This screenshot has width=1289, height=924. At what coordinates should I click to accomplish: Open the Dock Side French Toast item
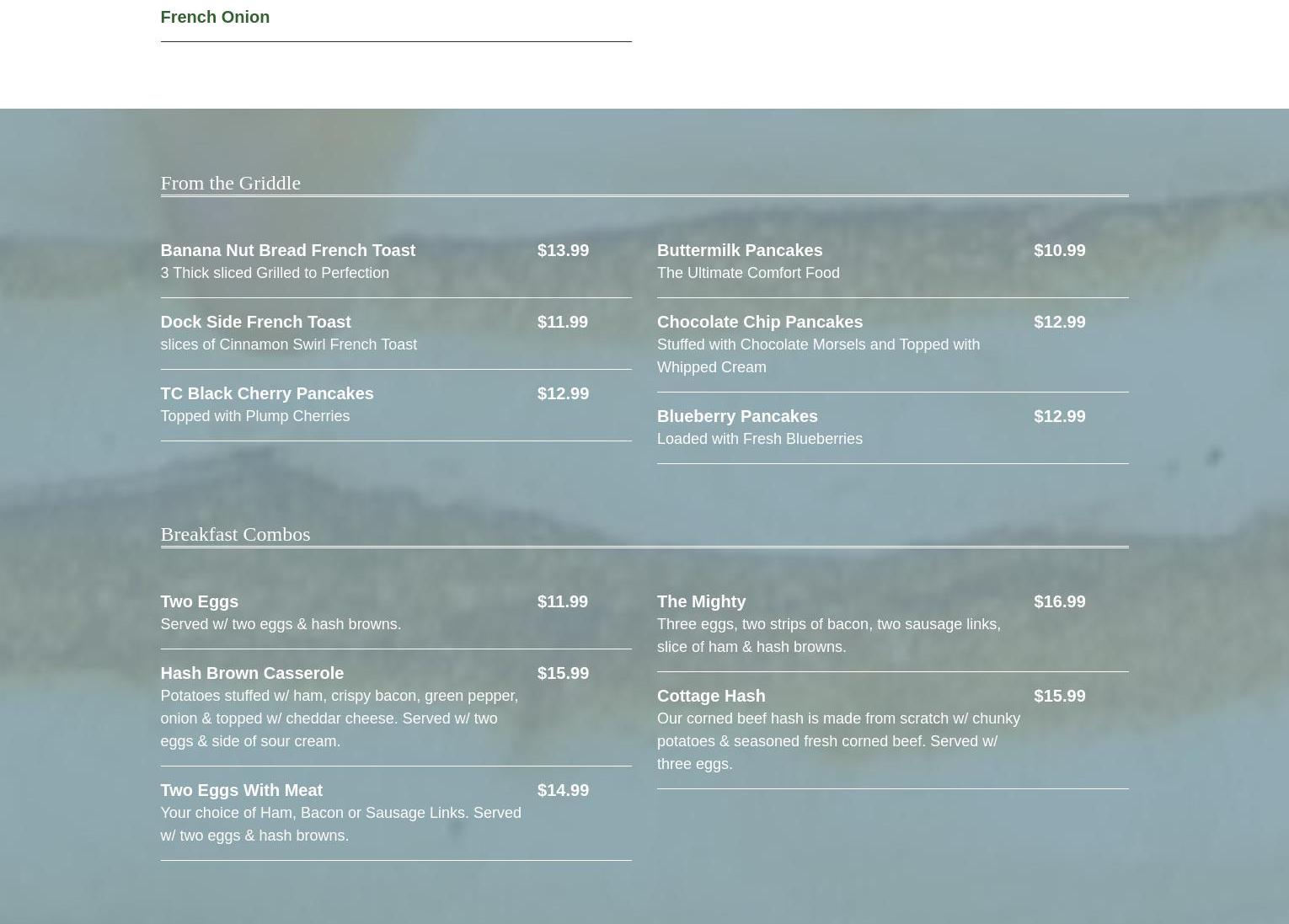255,322
